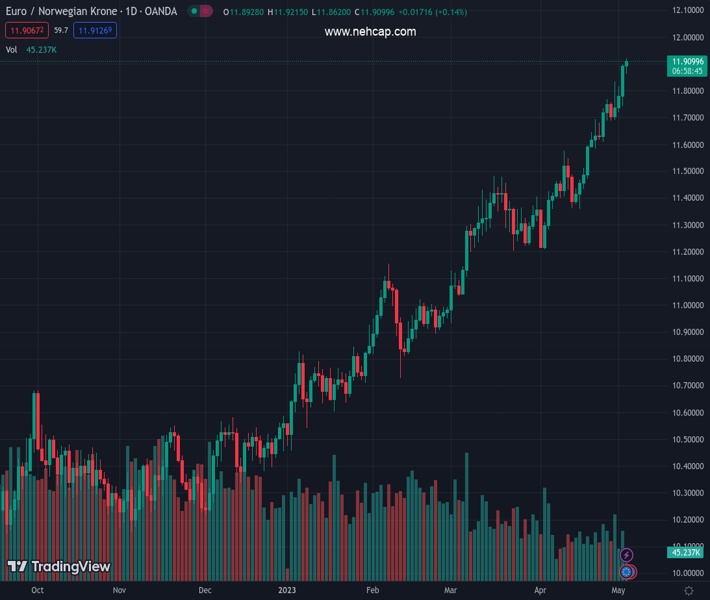
Task: Open chart settings gear icon
Action: click(688, 591)
